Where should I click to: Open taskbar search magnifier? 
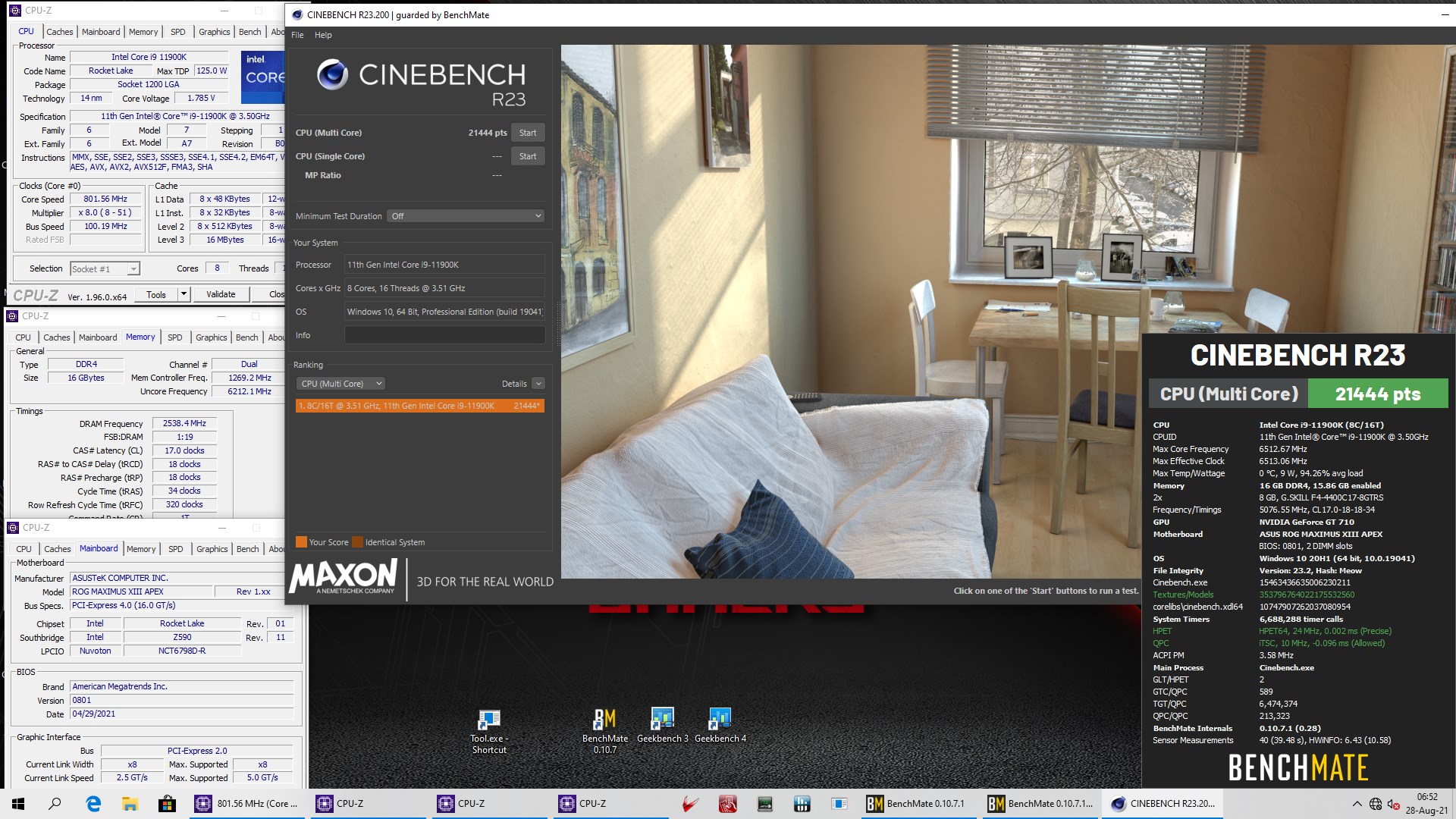click(x=55, y=804)
